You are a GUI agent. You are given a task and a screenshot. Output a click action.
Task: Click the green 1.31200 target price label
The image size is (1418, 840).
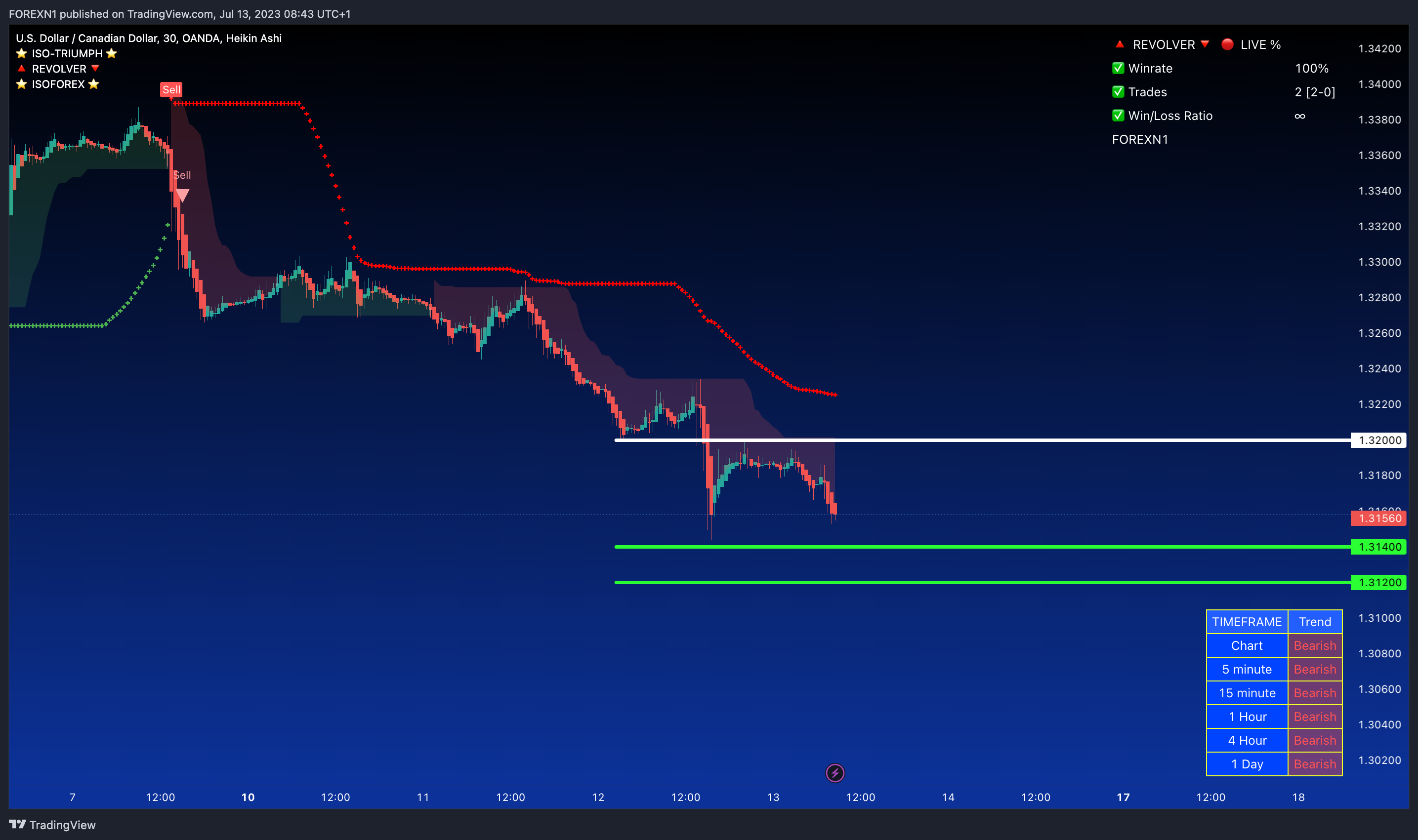1378,582
